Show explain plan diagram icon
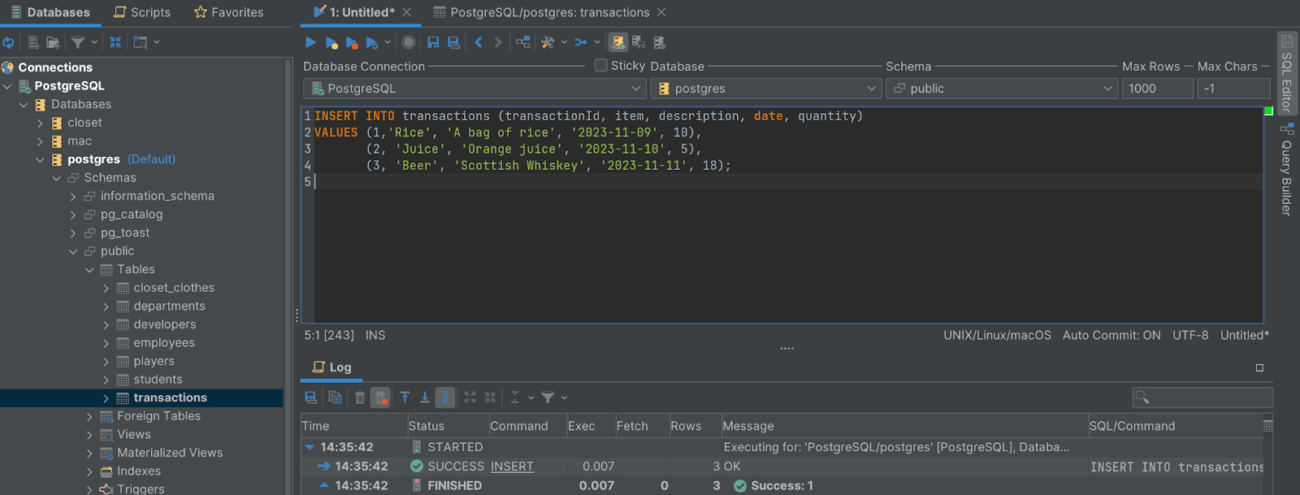 click(523, 42)
